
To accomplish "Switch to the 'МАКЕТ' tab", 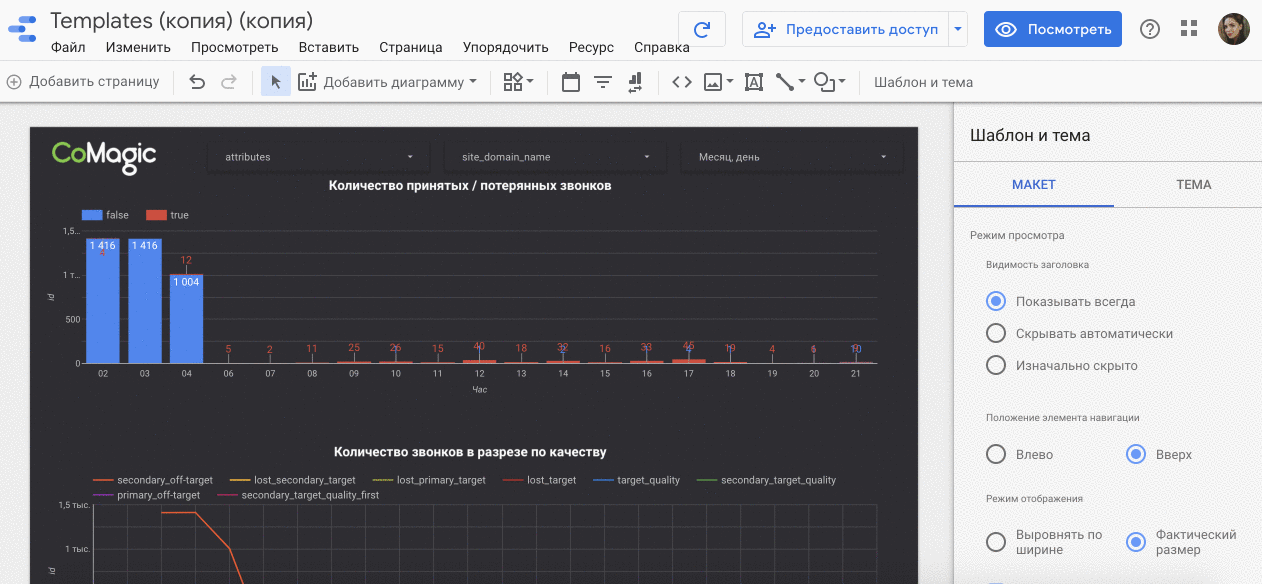I will 1034,185.
